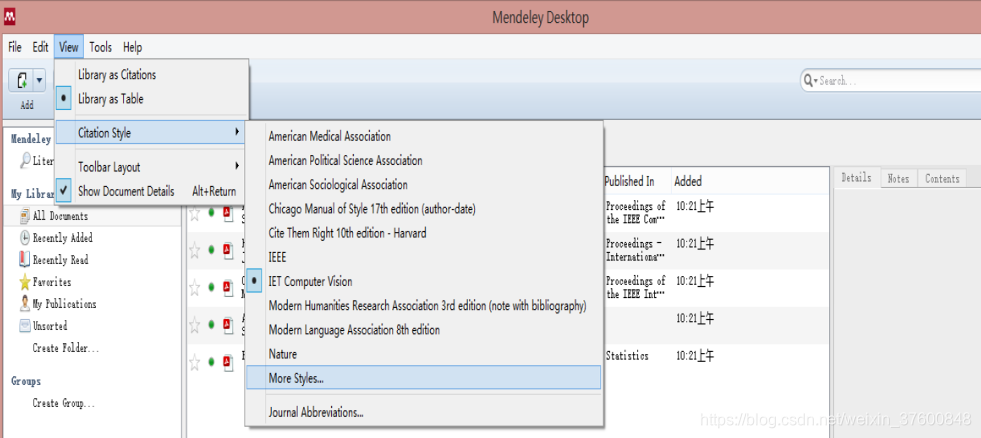Open the File menu
The height and width of the screenshot is (438, 981).
click(x=15, y=47)
